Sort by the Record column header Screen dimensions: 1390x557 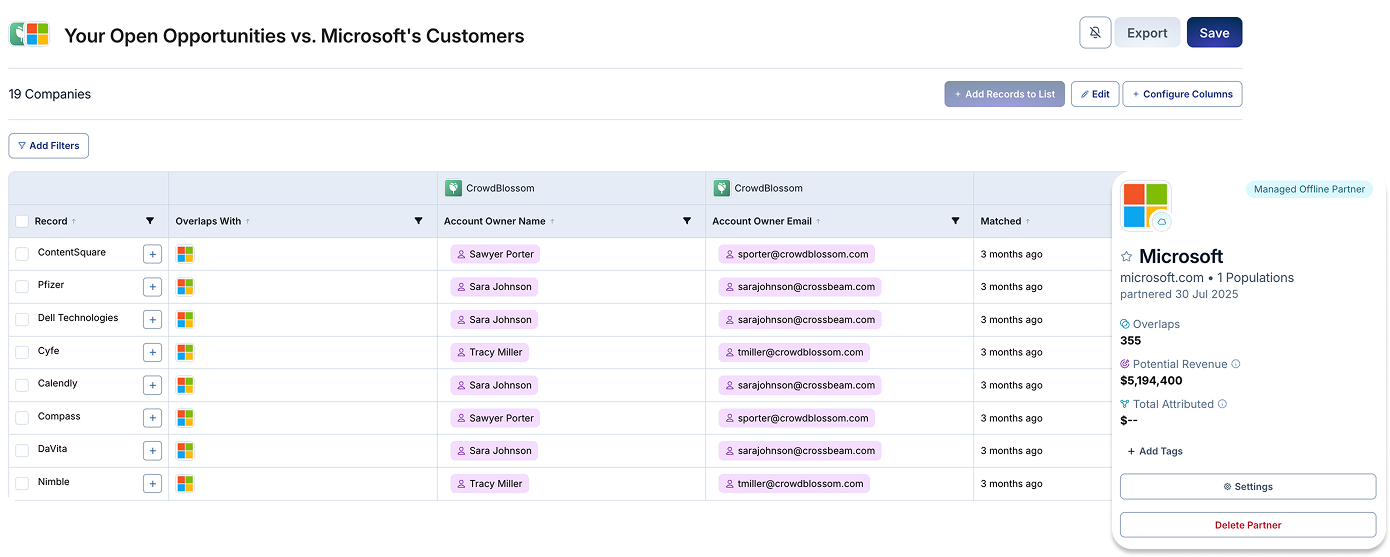tap(55, 221)
